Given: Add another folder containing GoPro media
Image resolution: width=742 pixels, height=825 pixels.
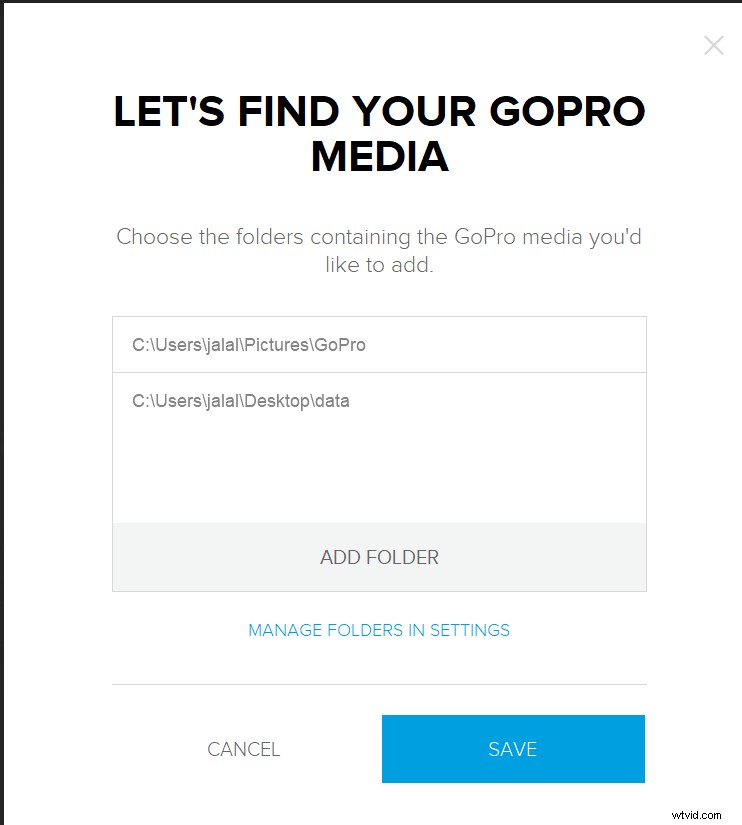Looking at the screenshot, I should (x=379, y=557).
